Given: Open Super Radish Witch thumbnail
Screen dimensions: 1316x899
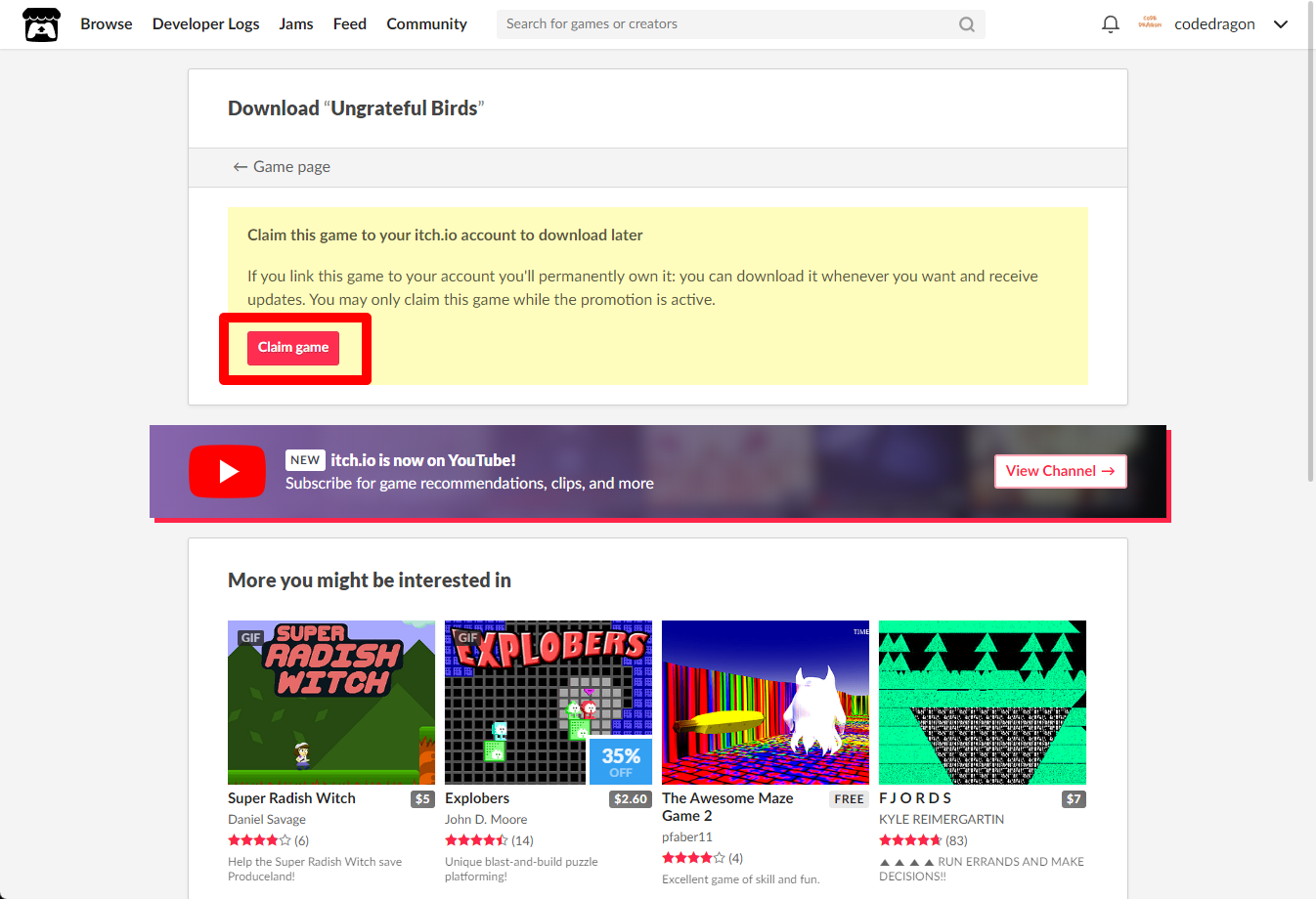Looking at the screenshot, I should [331, 703].
